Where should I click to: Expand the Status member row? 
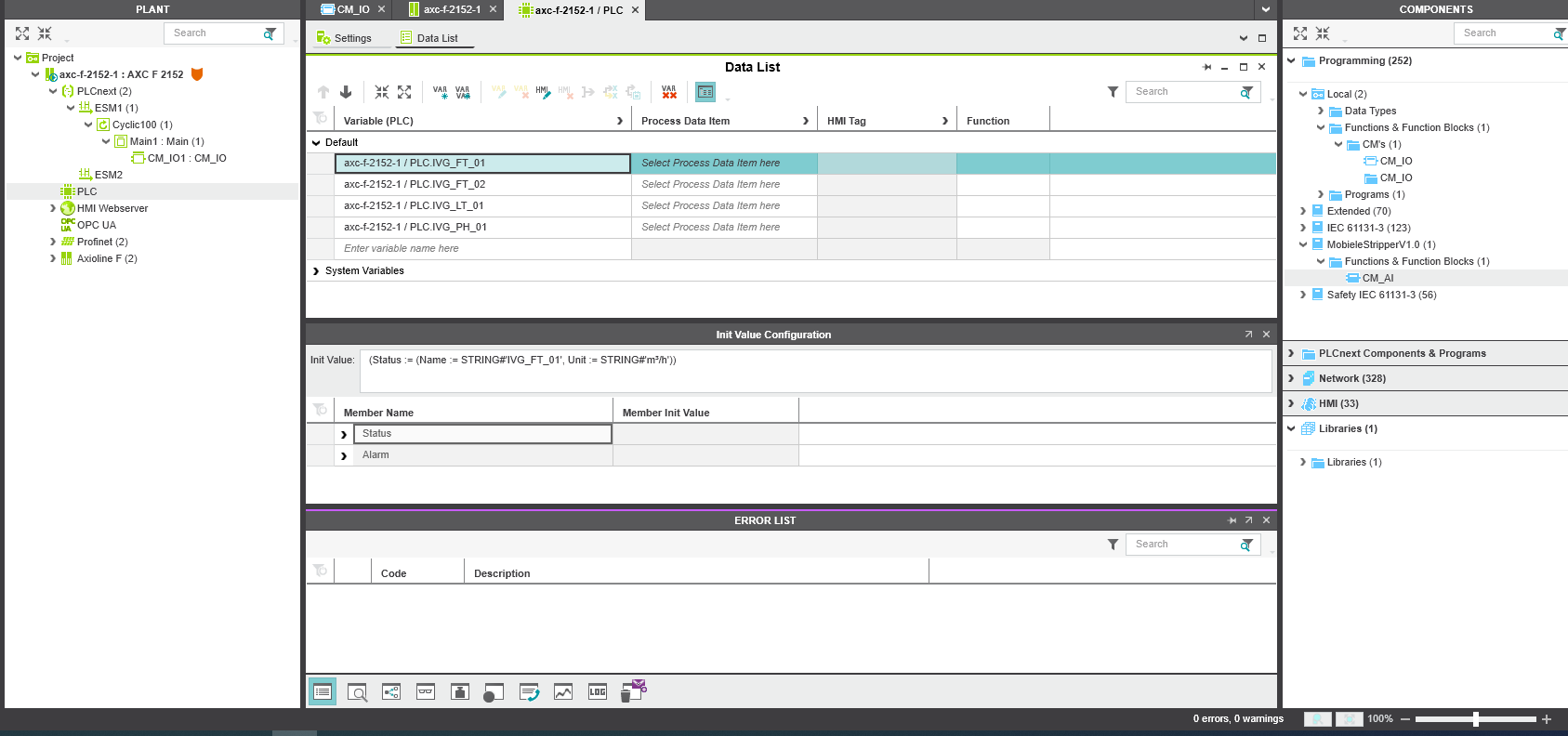[344, 434]
